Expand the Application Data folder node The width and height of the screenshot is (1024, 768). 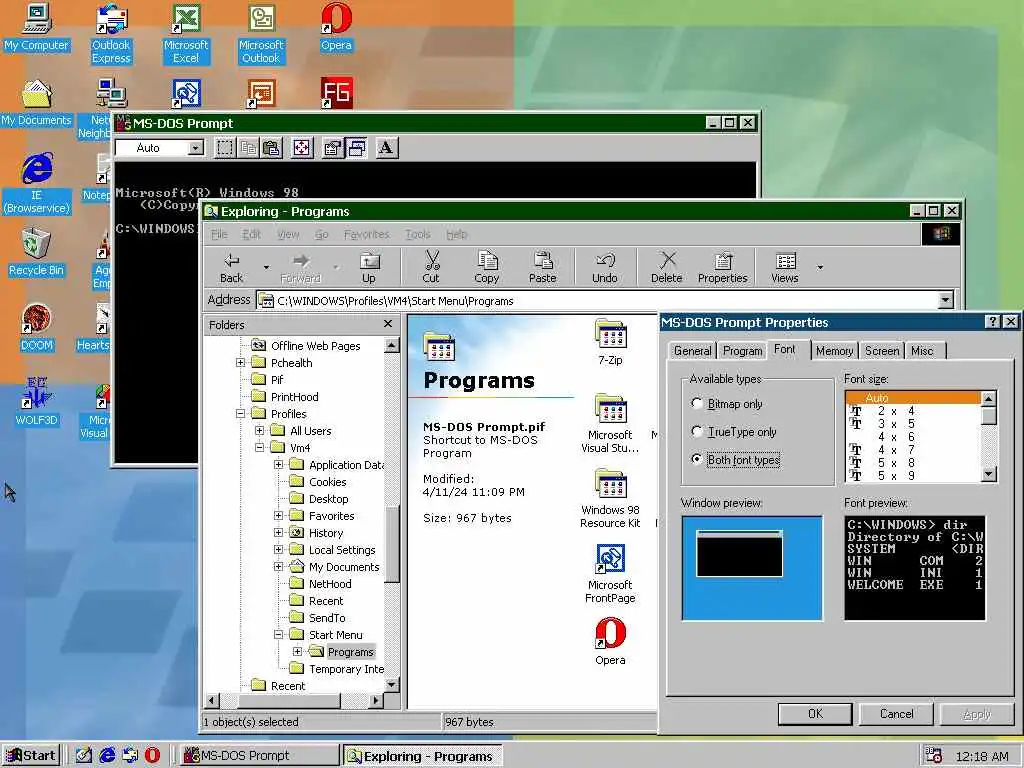tap(278, 464)
